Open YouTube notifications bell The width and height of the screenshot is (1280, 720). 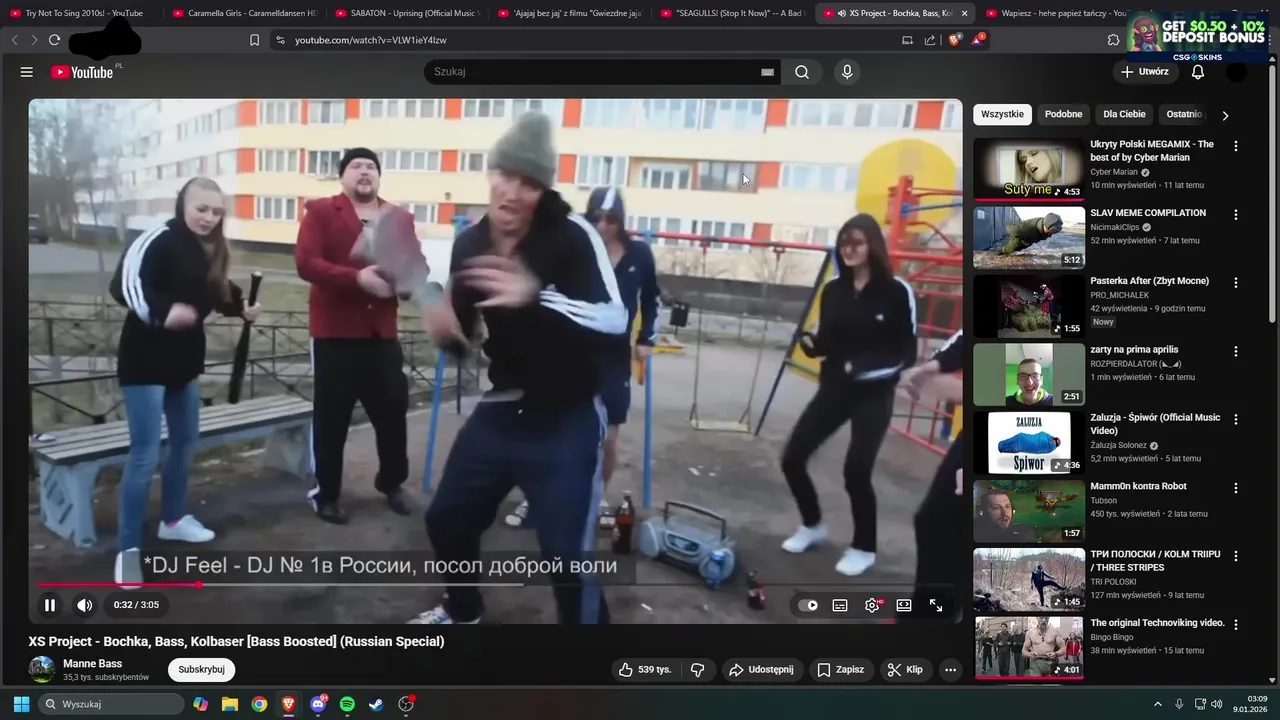click(x=1198, y=72)
